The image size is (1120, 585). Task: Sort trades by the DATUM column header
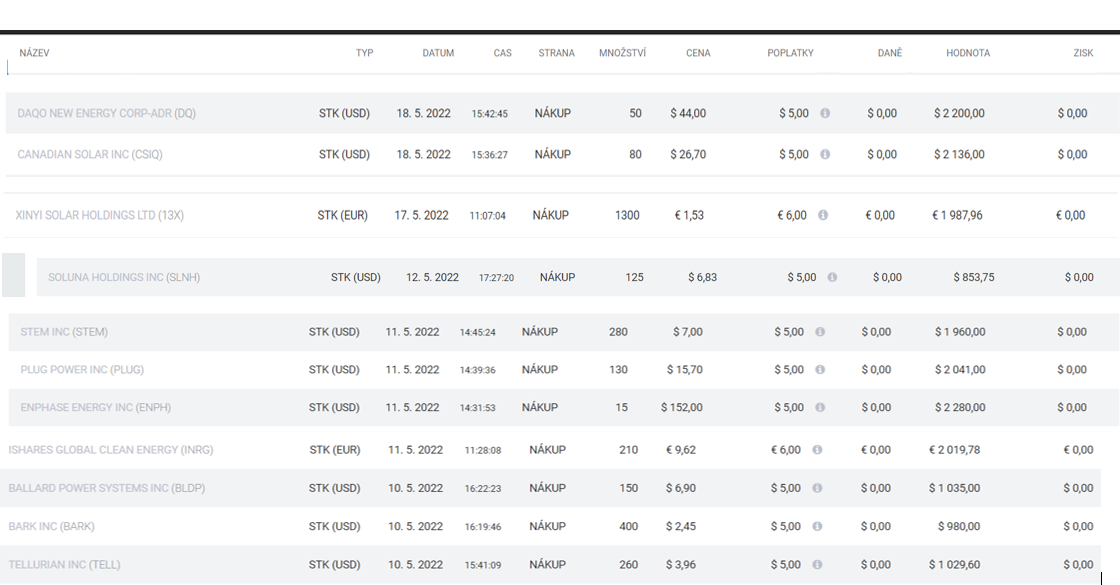tap(438, 53)
